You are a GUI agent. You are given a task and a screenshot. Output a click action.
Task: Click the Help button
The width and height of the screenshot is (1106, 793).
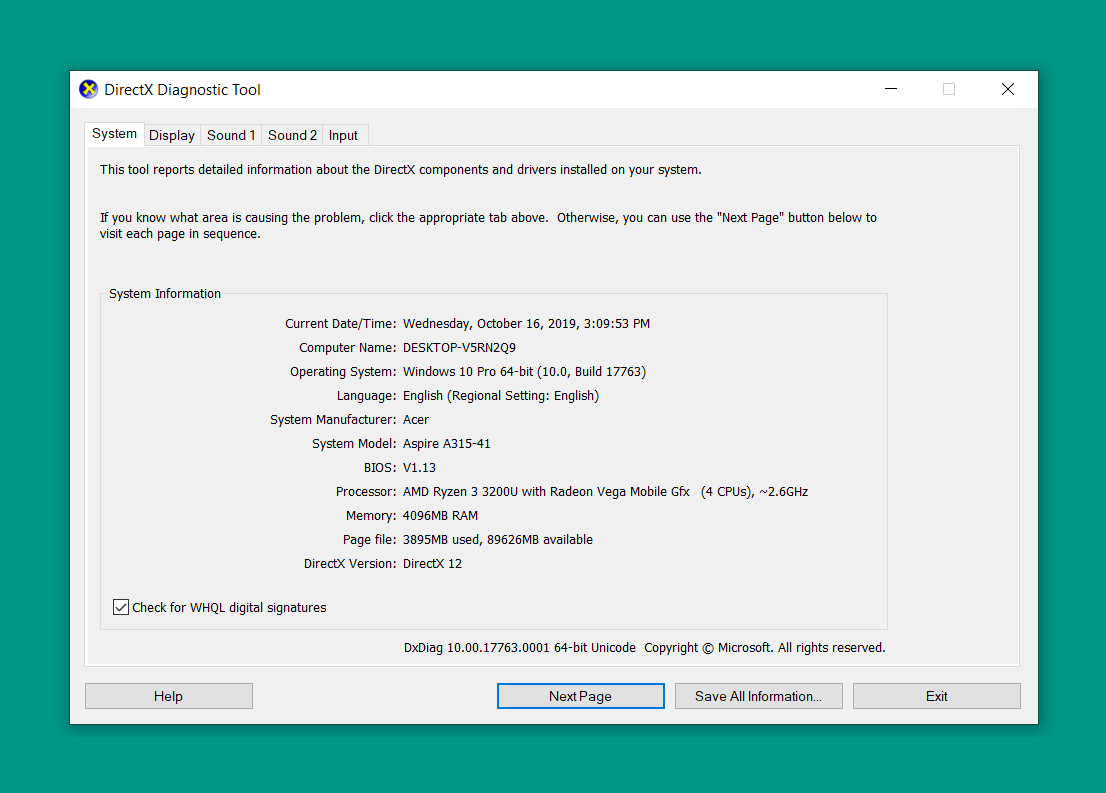(169, 696)
